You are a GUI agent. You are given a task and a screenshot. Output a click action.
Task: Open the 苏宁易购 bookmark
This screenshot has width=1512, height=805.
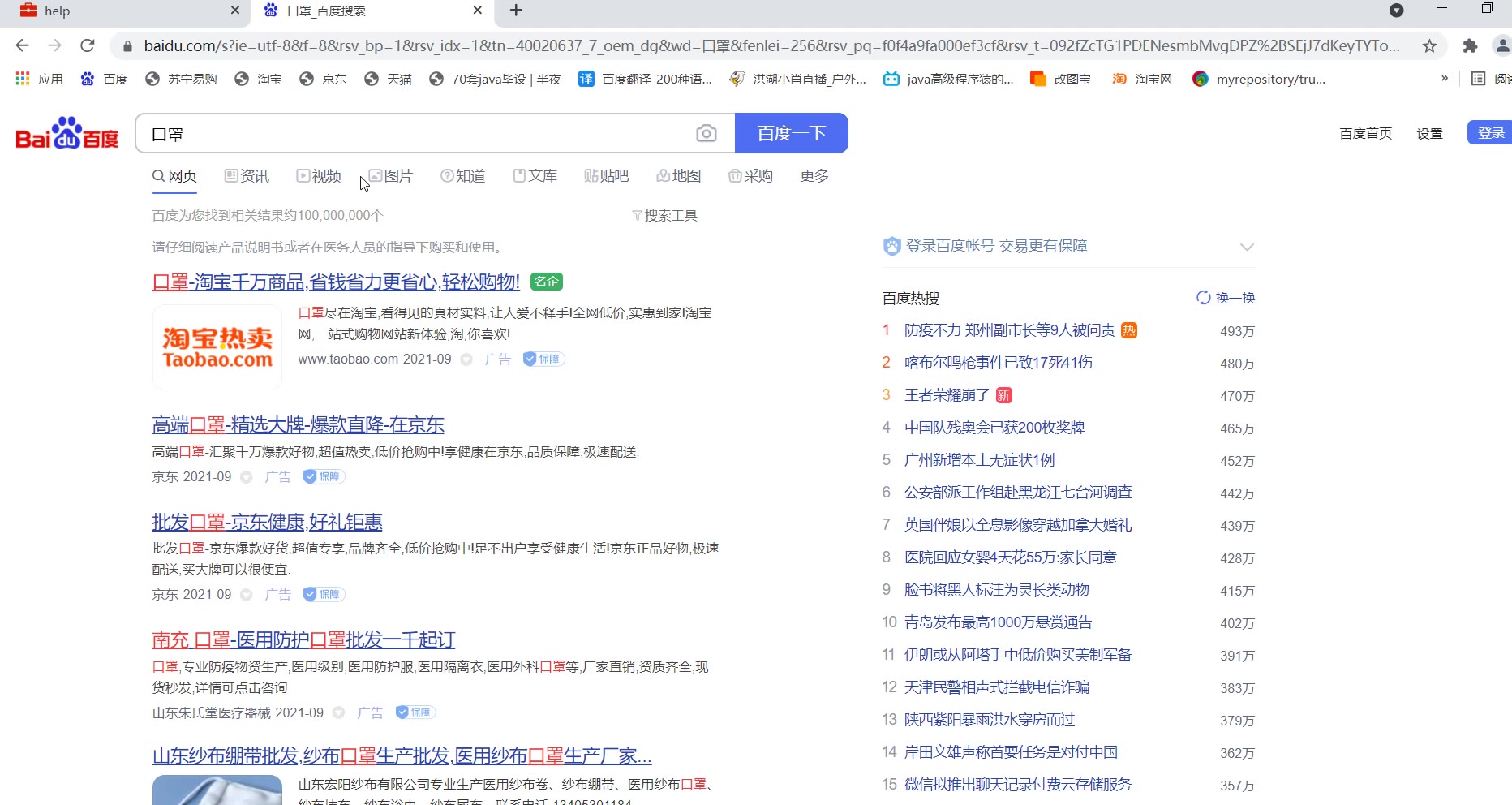click(x=181, y=79)
